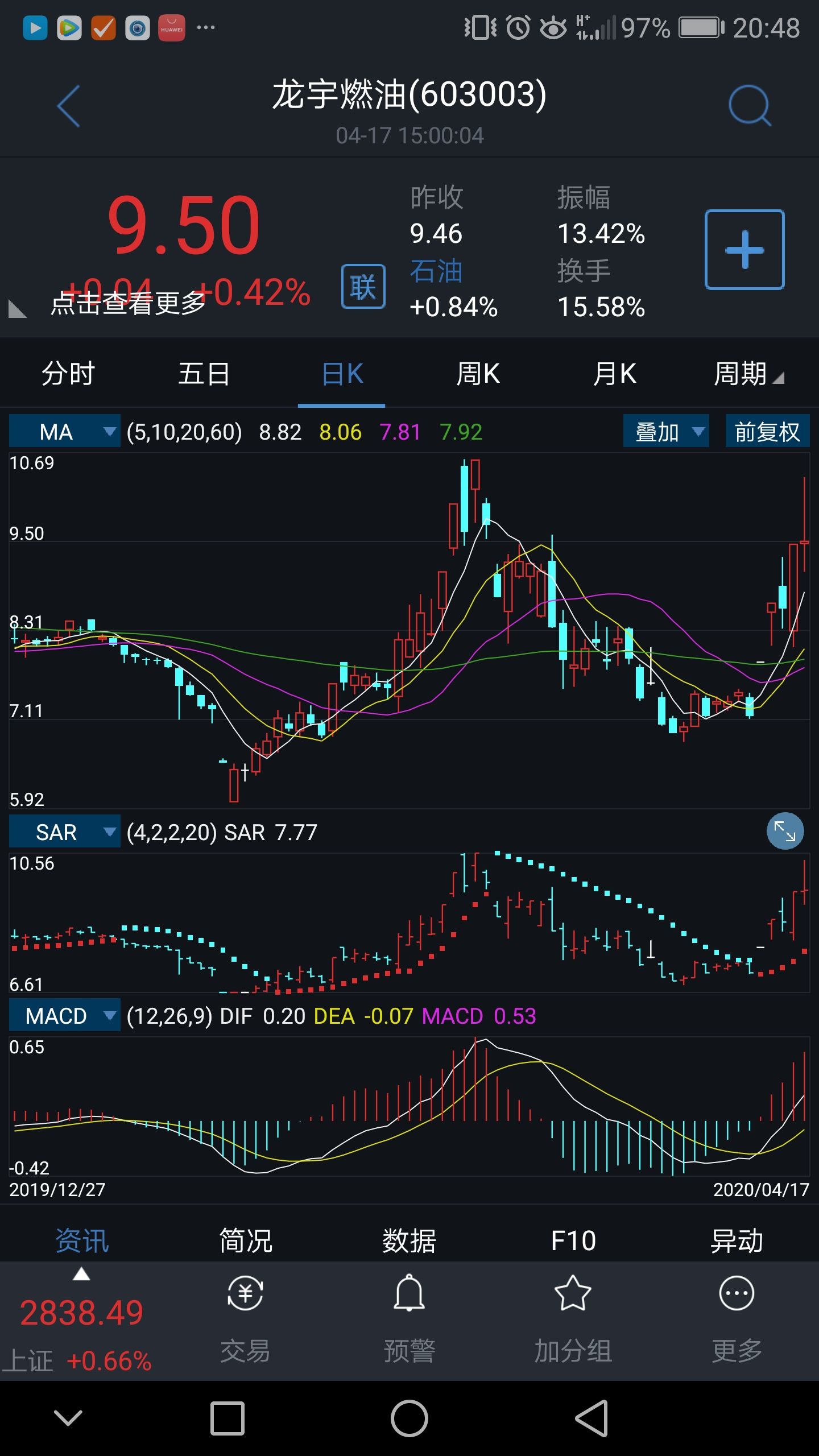Tap the camera lens notification icon
The image size is (819, 1456).
(138, 28)
